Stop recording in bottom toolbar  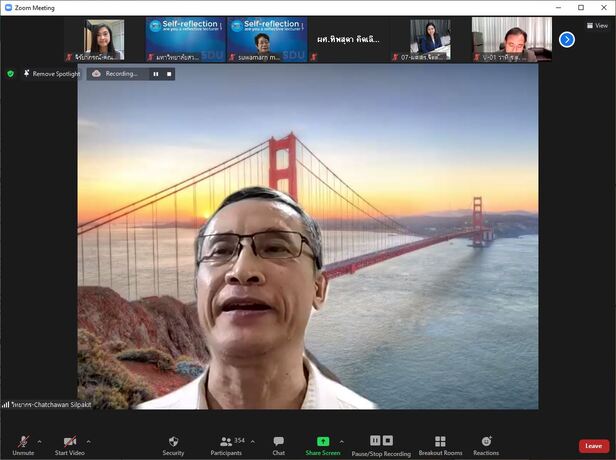tap(388, 440)
